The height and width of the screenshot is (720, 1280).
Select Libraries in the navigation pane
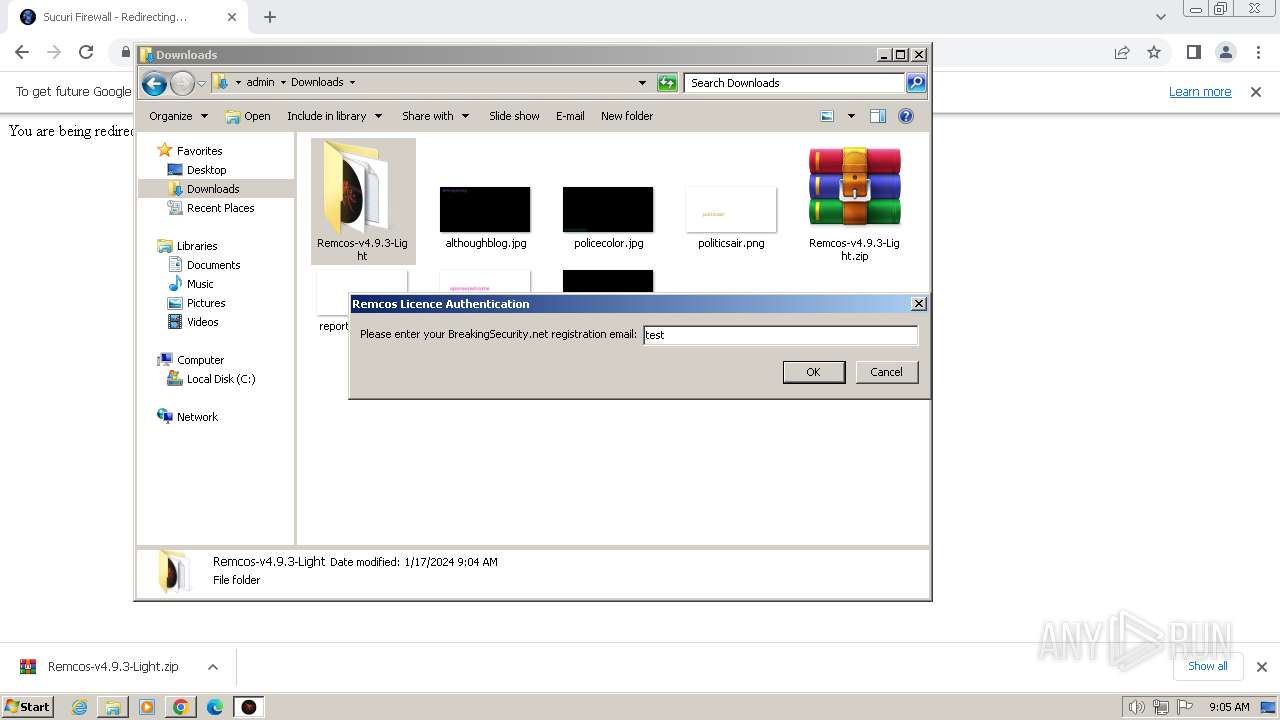pyautogui.click(x=197, y=246)
